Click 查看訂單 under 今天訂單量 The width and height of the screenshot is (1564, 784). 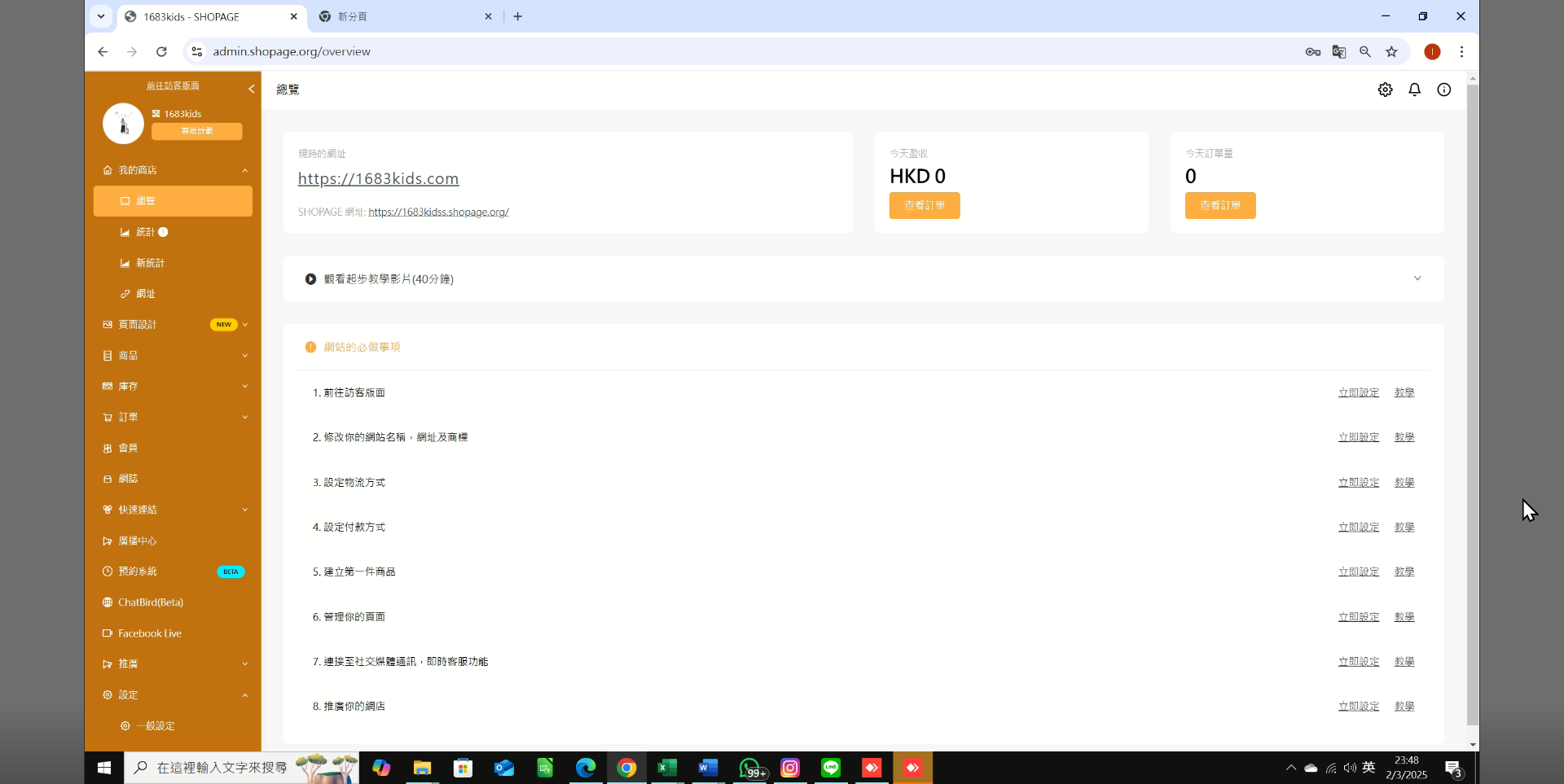pyautogui.click(x=1220, y=205)
